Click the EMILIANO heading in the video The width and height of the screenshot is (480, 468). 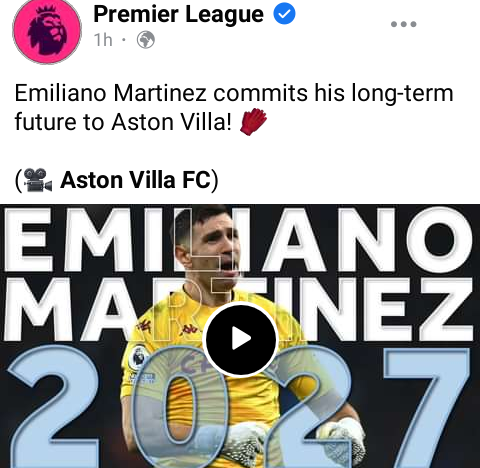point(239,239)
